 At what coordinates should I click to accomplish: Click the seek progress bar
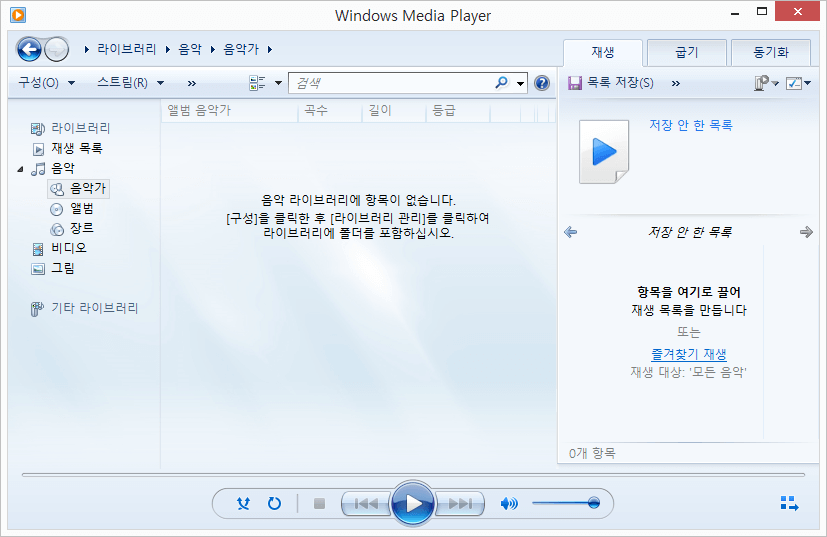[x=414, y=475]
